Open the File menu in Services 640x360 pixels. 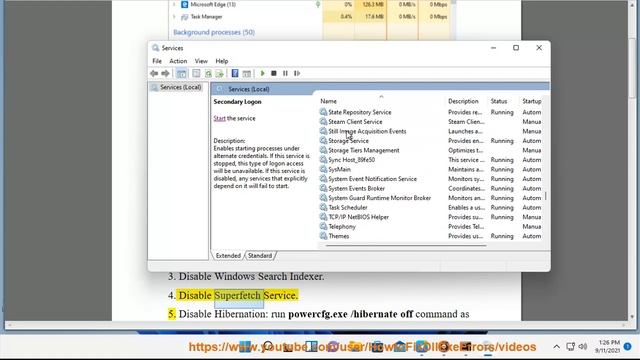coord(157,61)
